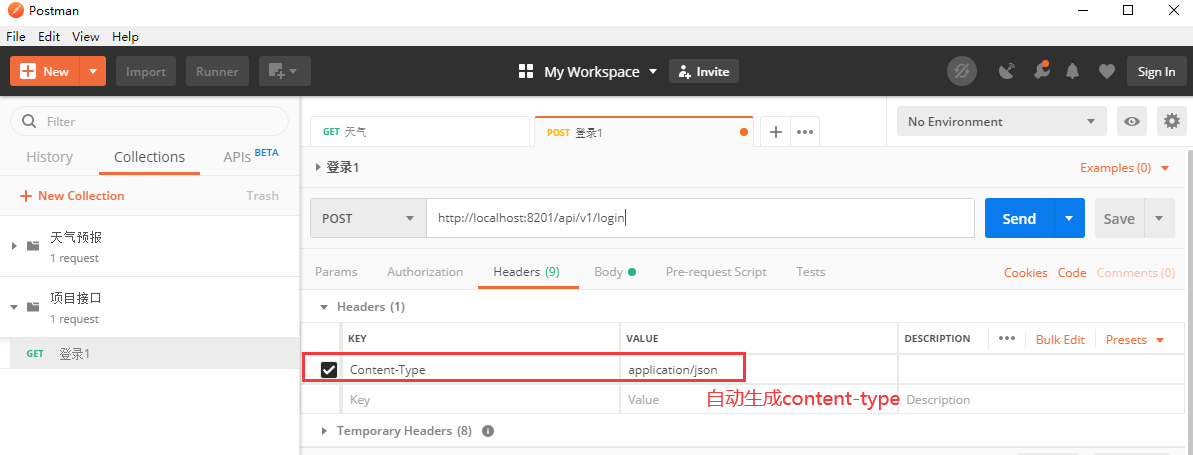
Task: Click the Code link
Action: click(1072, 272)
